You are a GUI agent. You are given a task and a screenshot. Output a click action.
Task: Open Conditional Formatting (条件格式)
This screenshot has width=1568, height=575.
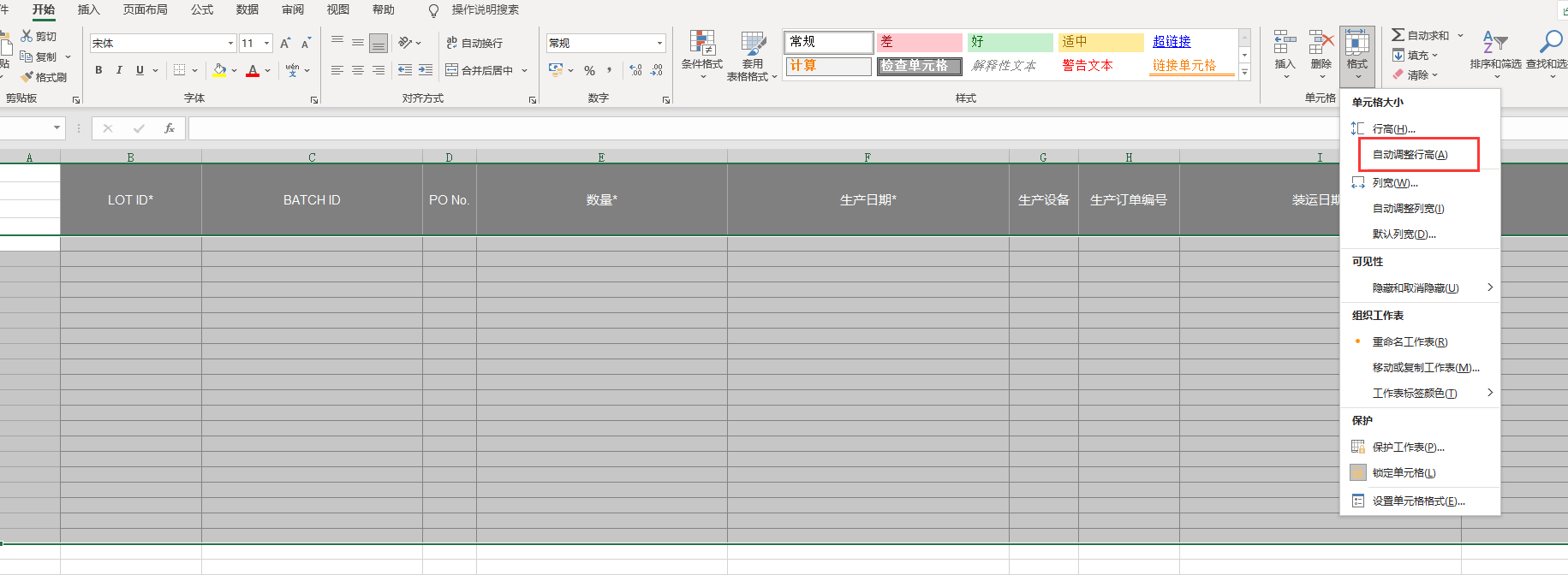point(701,50)
